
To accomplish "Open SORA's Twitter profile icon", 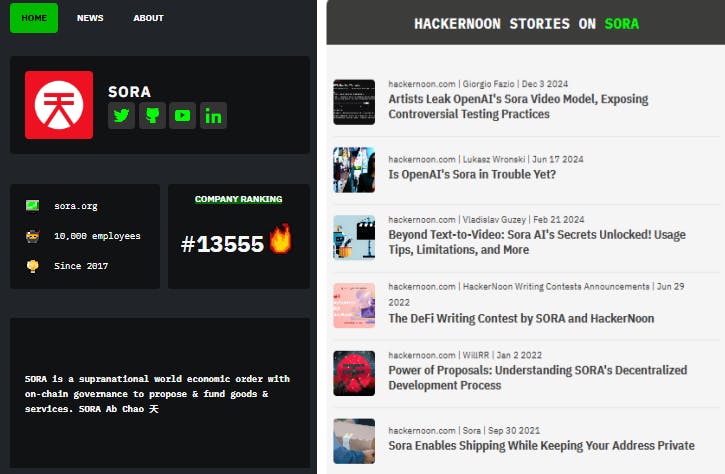I will click(121, 116).
